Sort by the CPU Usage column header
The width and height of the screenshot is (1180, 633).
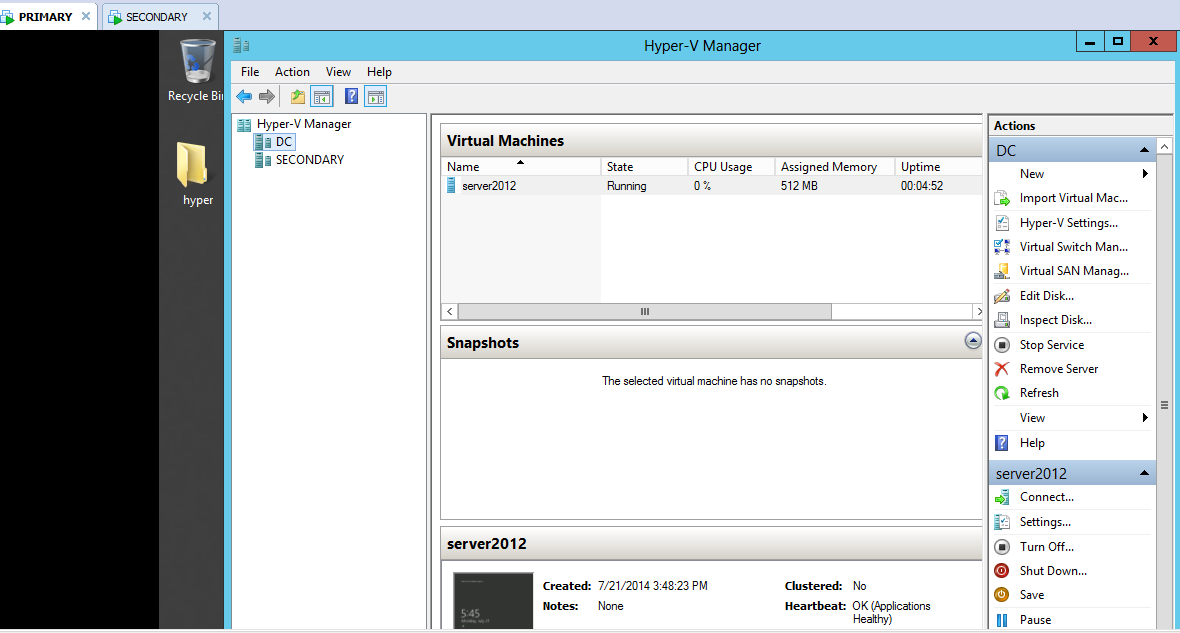(x=731, y=166)
